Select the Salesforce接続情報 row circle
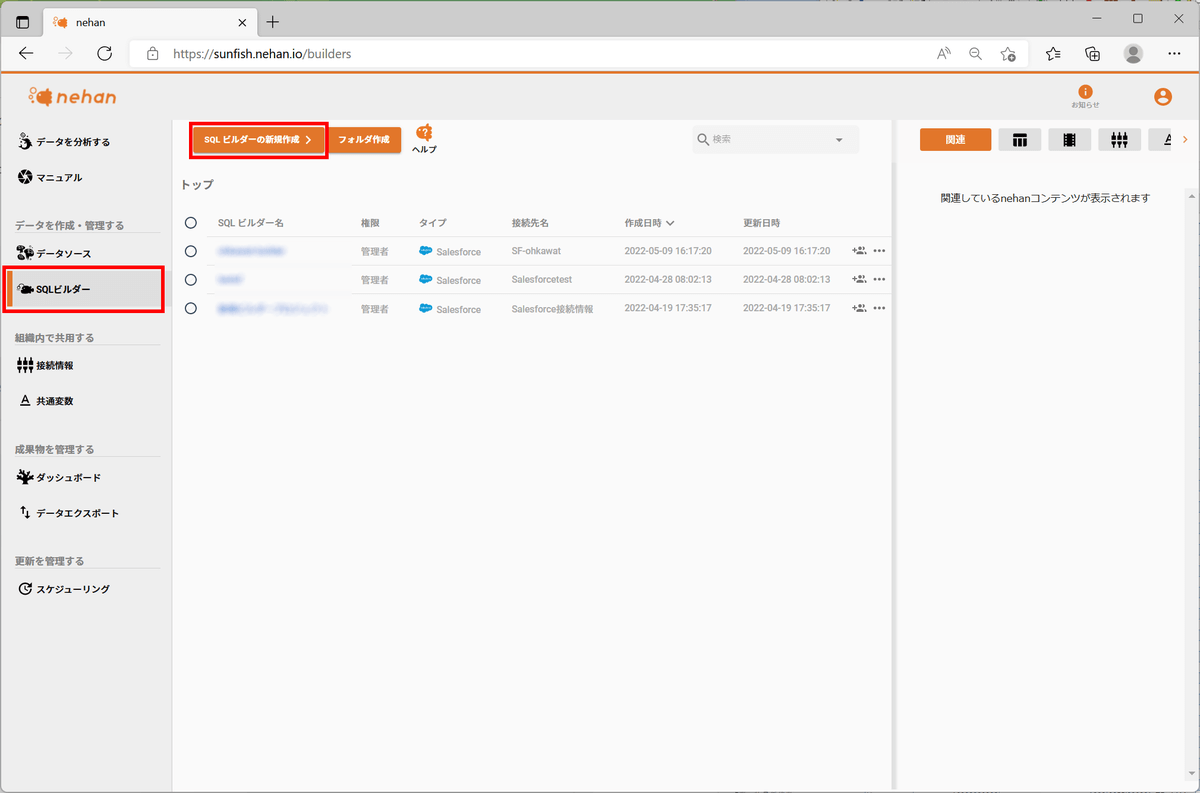1200x793 pixels. tap(191, 308)
